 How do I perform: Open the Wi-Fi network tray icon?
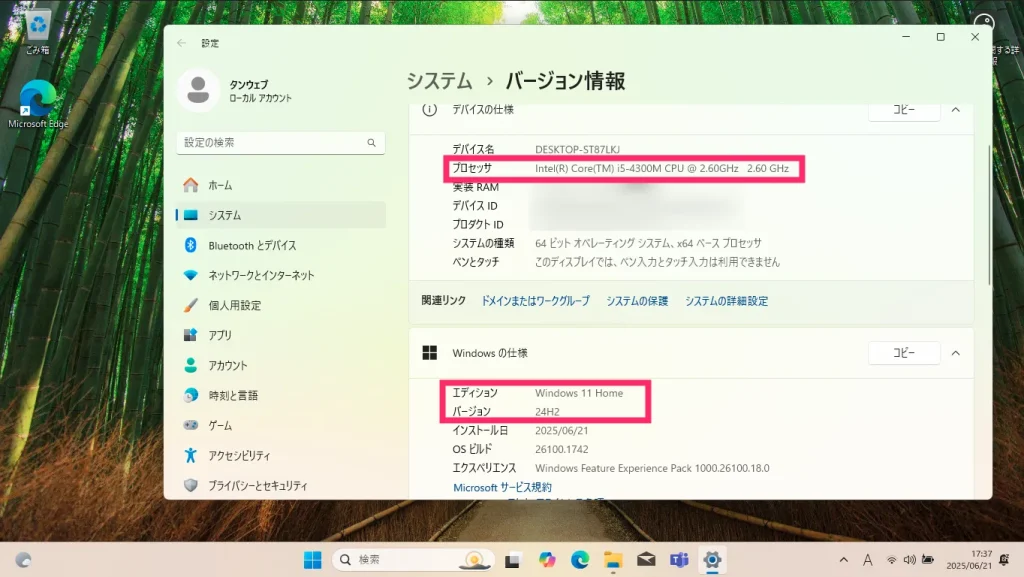[x=891, y=560]
